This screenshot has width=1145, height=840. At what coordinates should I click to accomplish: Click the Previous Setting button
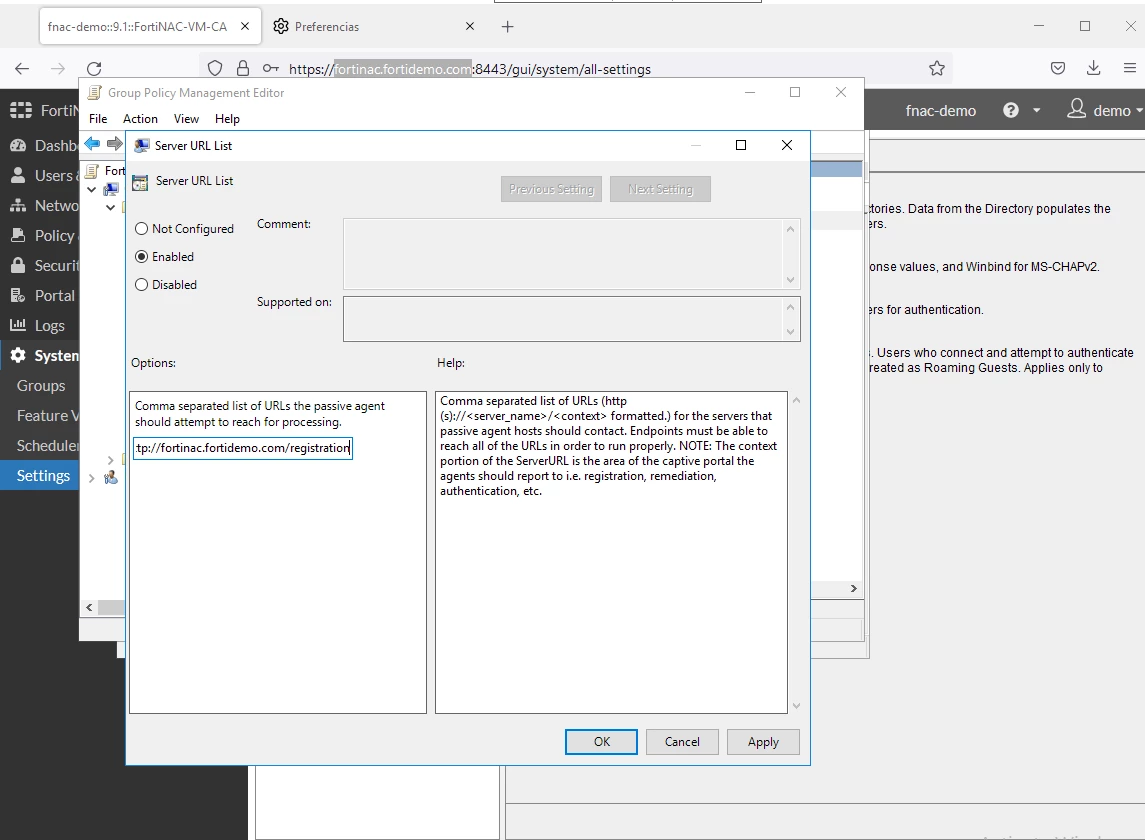[x=551, y=188]
